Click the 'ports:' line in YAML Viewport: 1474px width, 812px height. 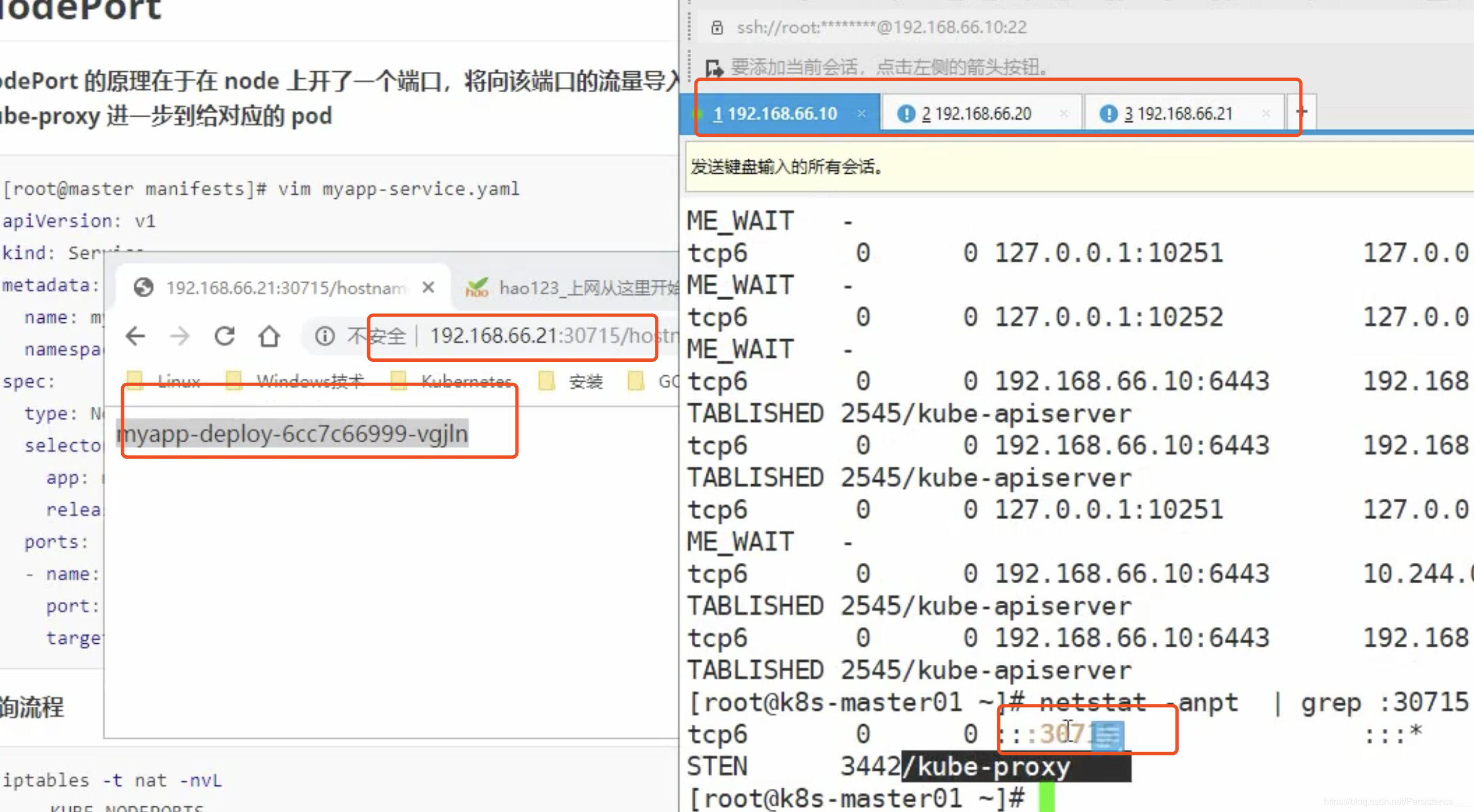57,541
